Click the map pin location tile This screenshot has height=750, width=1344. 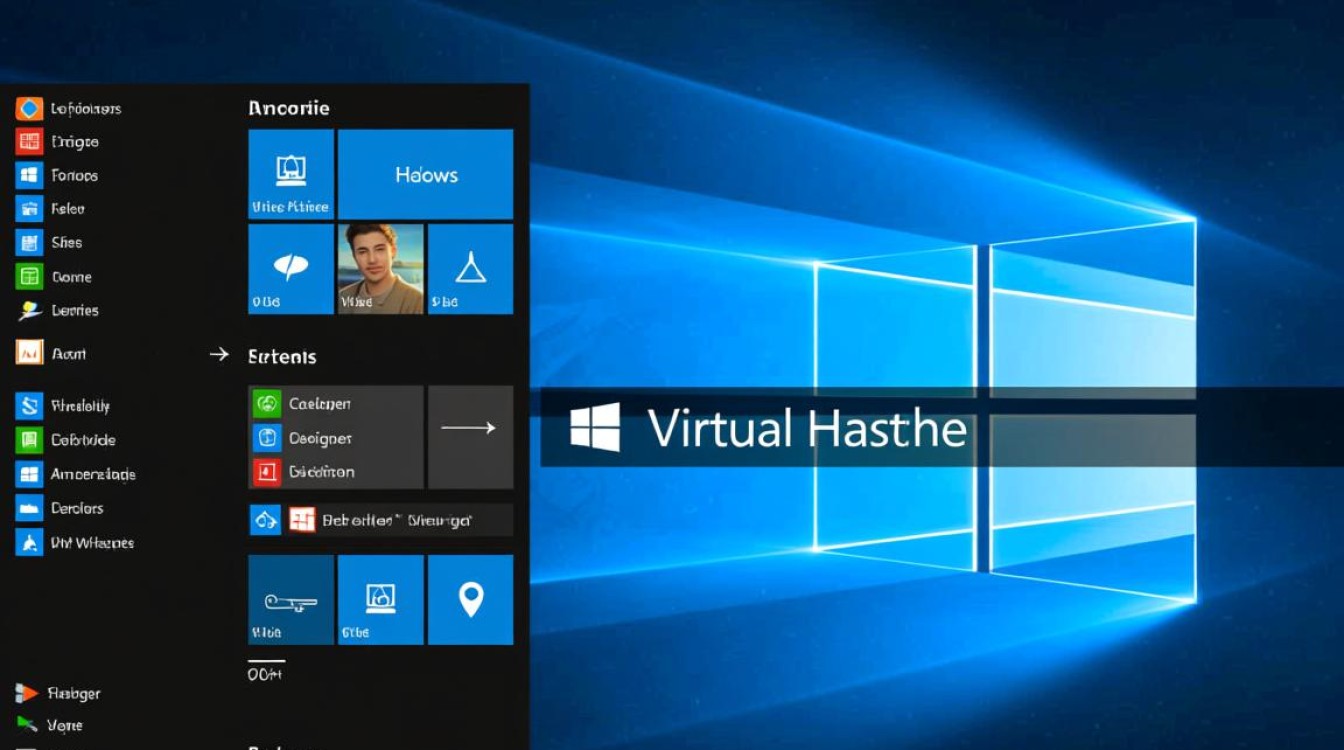click(470, 599)
